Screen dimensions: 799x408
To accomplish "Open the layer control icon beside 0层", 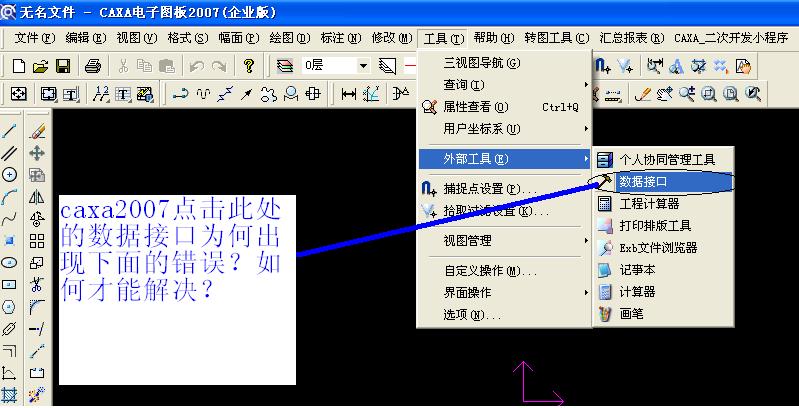I will pos(285,66).
